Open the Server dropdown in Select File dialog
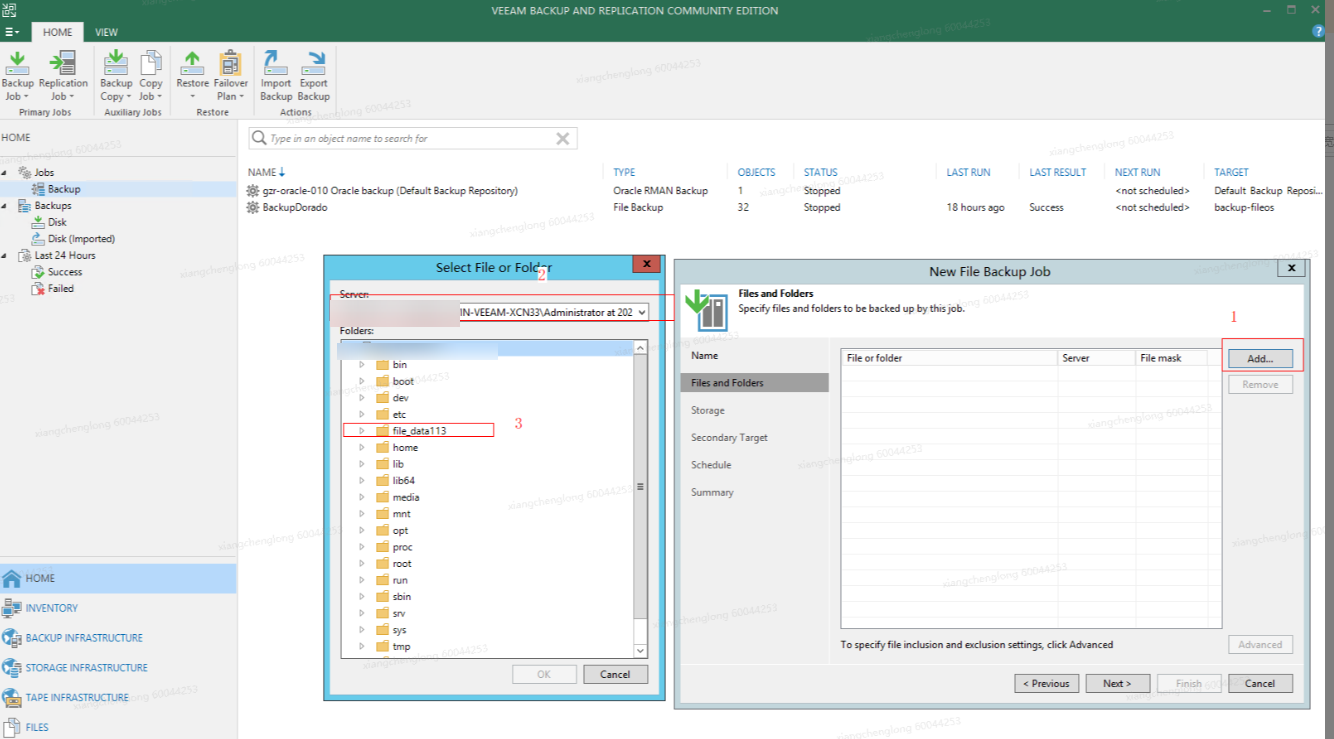Viewport: 1334px width, 739px height. 641,312
